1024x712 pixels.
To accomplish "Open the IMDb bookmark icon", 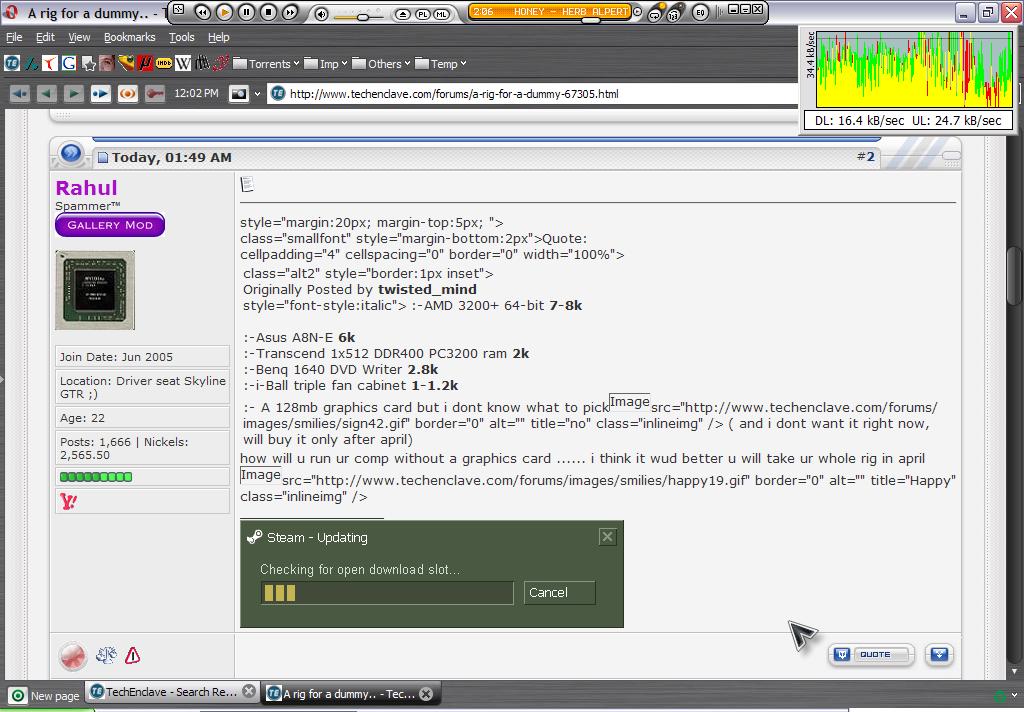I will click(x=164, y=63).
